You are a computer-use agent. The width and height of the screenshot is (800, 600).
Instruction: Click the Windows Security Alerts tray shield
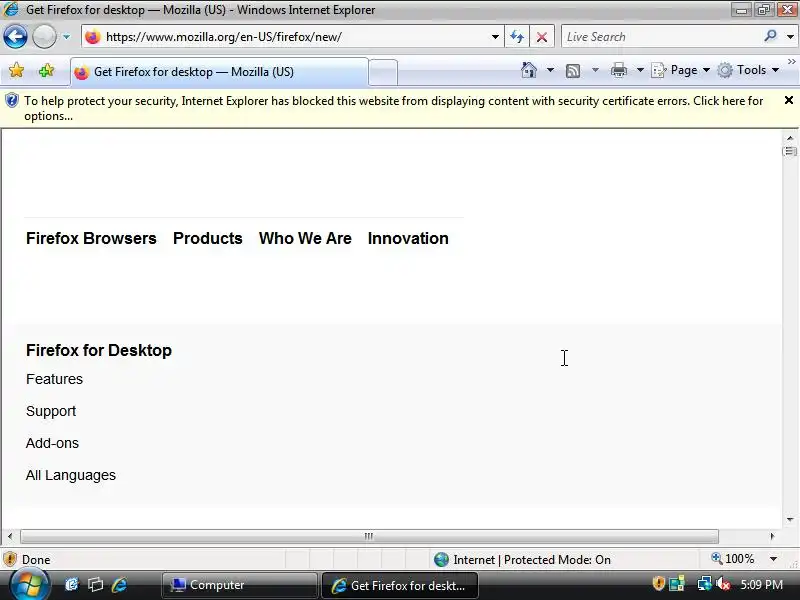(x=658, y=583)
